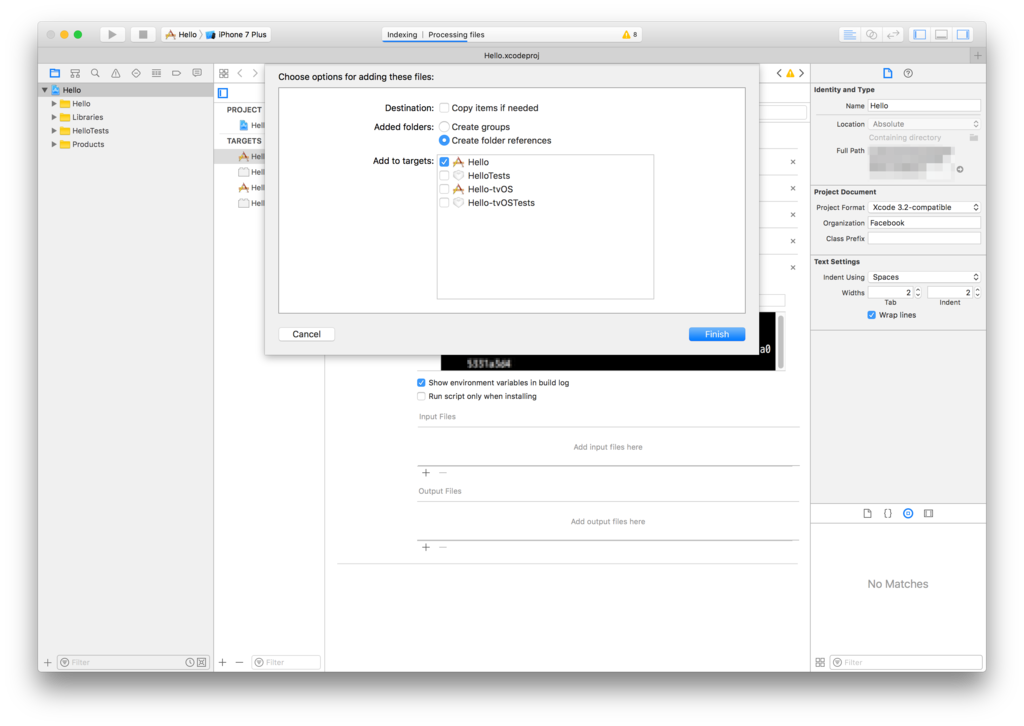
Task: Open the Project navigator folder icon
Action: (55, 73)
